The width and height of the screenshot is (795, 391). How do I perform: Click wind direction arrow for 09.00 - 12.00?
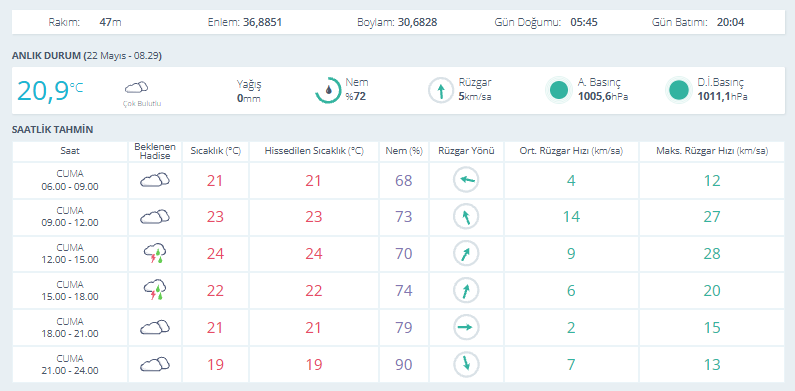pos(466,217)
